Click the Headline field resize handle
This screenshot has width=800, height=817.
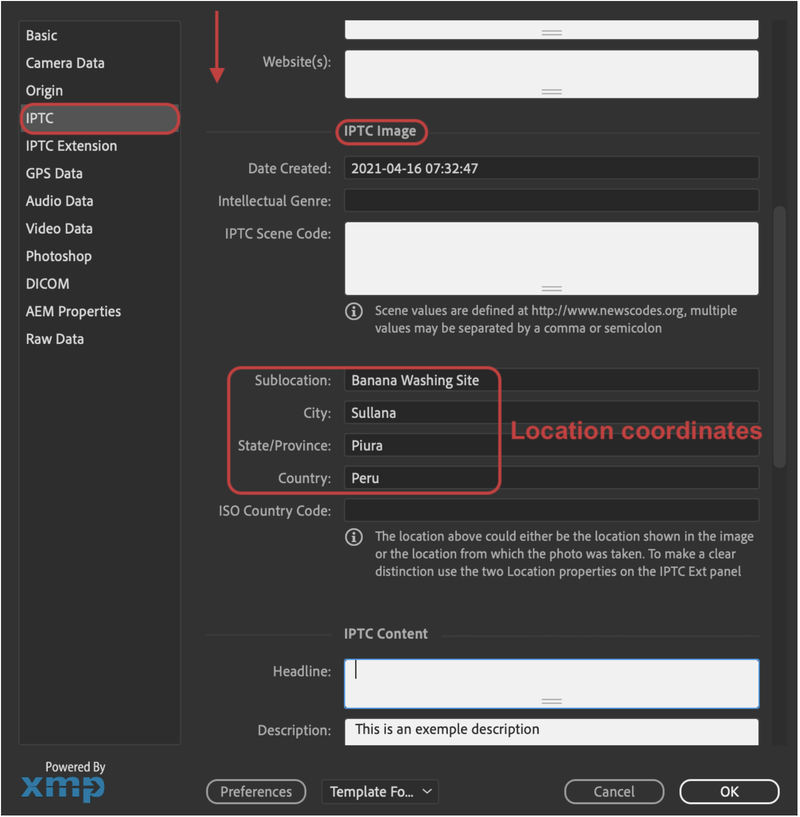[x=551, y=701]
